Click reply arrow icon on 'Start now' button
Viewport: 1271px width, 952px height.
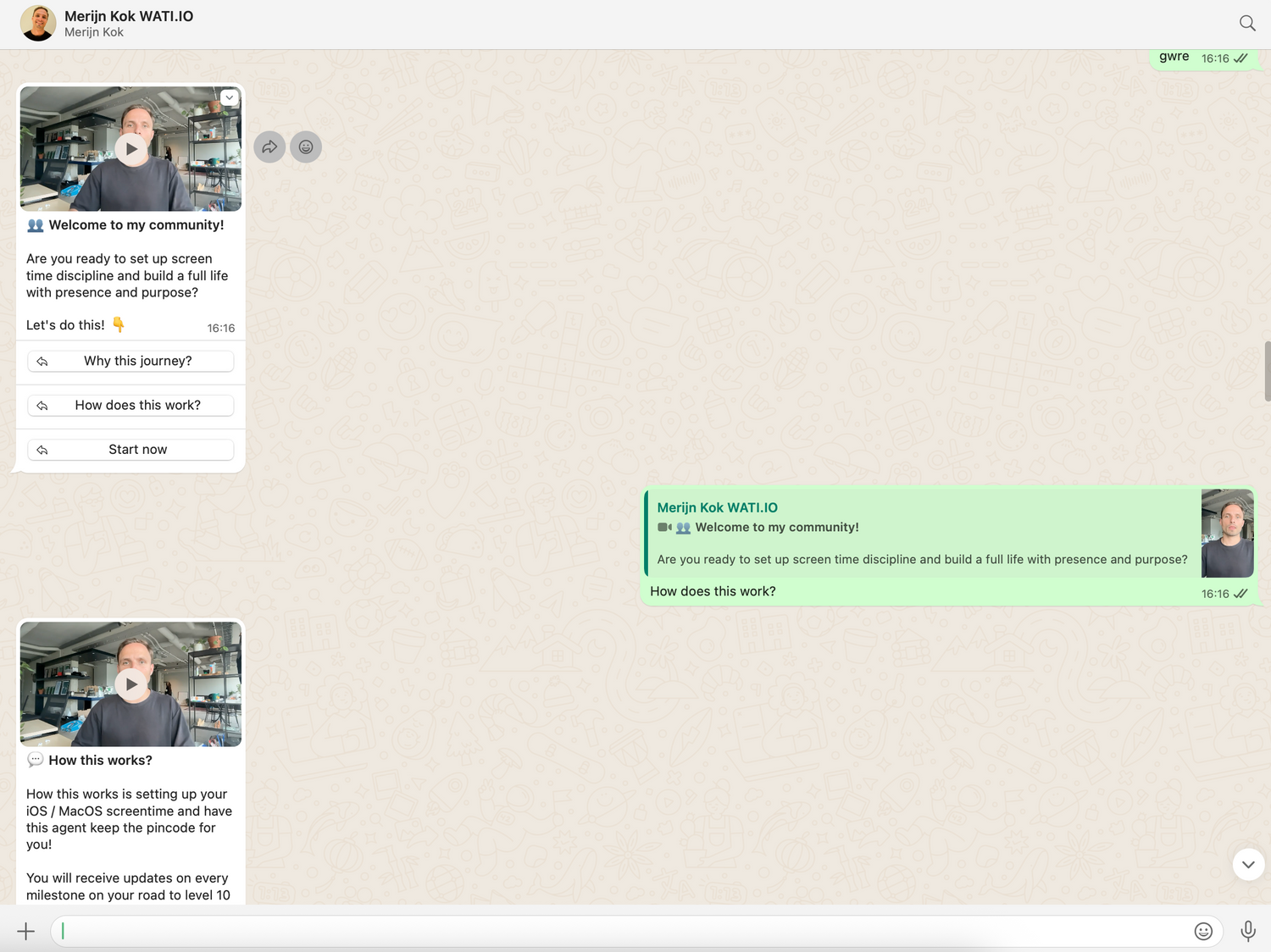point(42,450)
